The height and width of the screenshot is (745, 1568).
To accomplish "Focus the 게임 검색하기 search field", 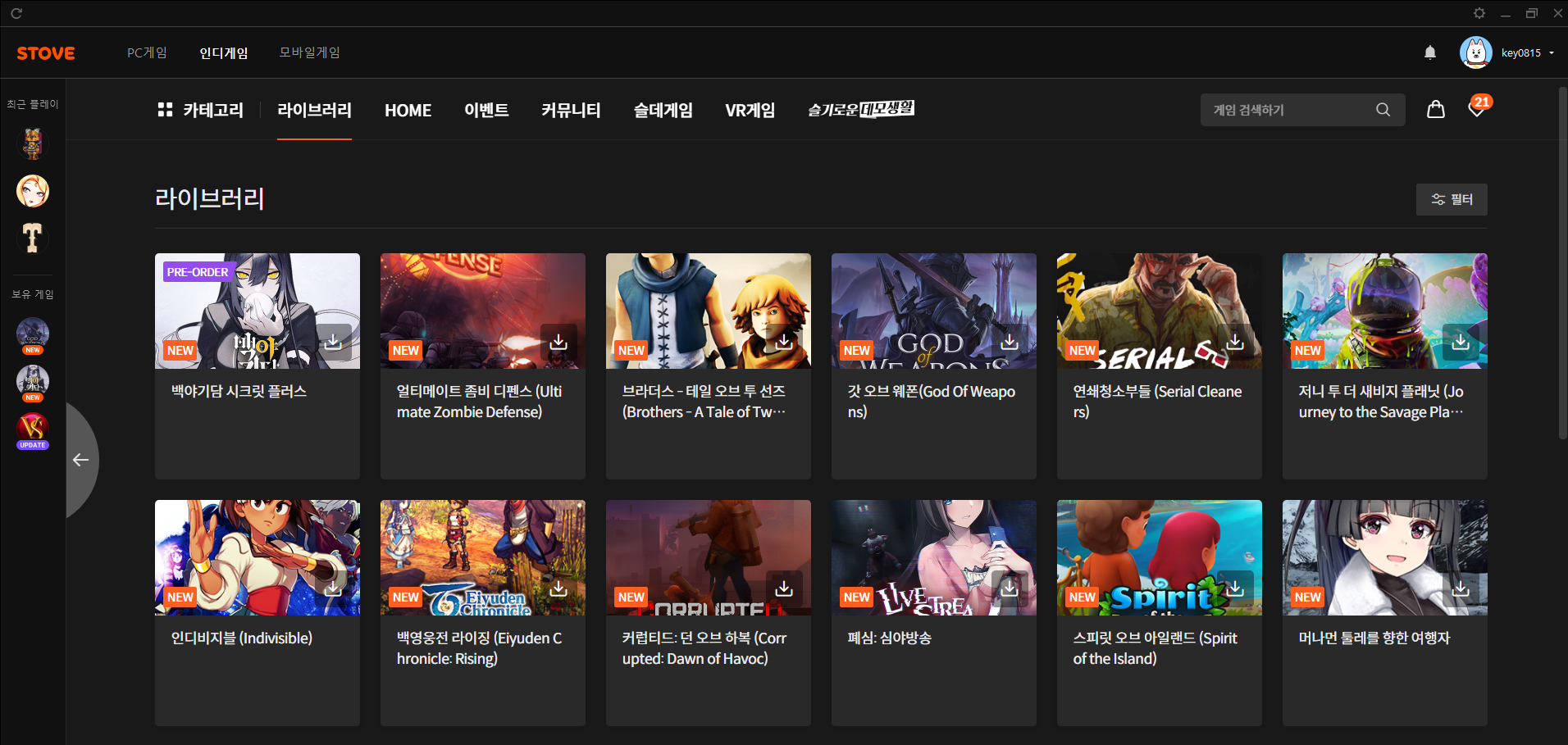I will [x=1288, y=110].
